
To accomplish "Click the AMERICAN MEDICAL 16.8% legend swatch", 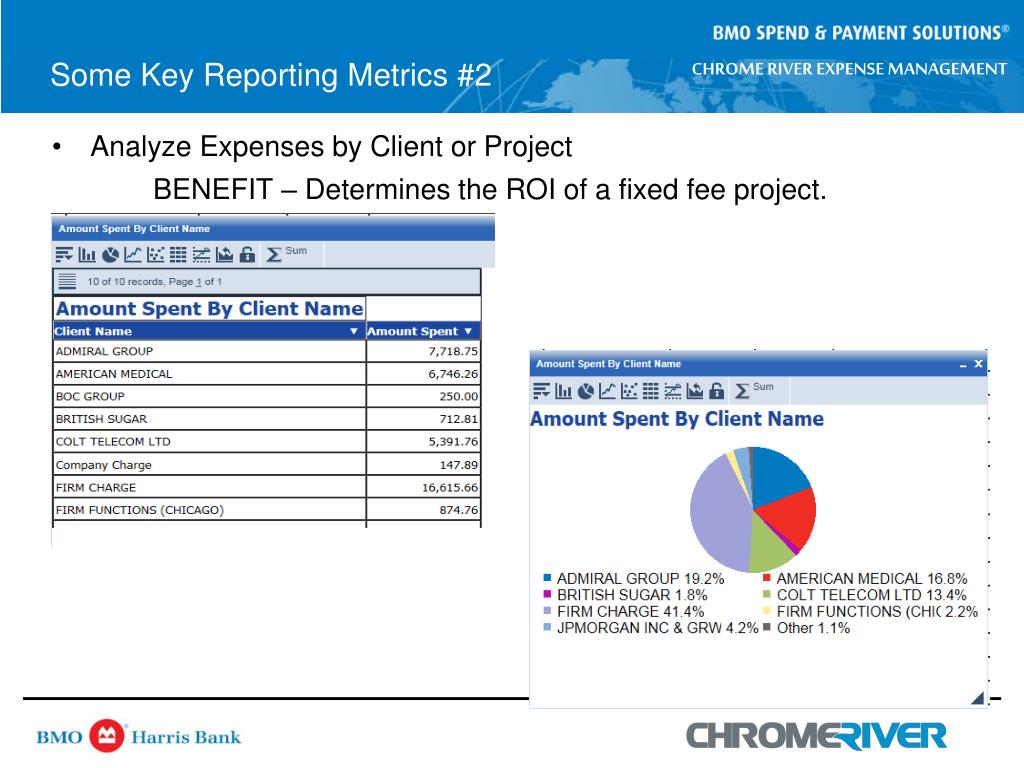I will click(x=767, y=578).
